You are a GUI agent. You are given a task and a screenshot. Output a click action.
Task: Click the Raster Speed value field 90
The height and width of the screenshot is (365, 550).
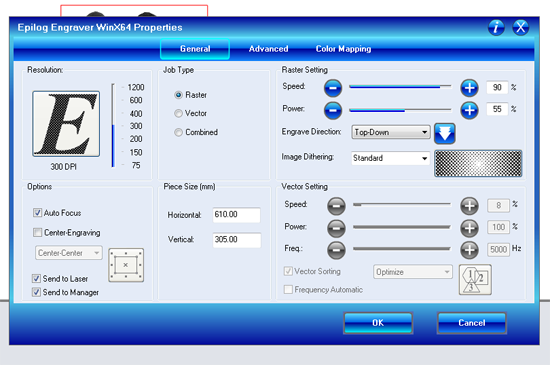pyautogui.click(x=497, y=87)
